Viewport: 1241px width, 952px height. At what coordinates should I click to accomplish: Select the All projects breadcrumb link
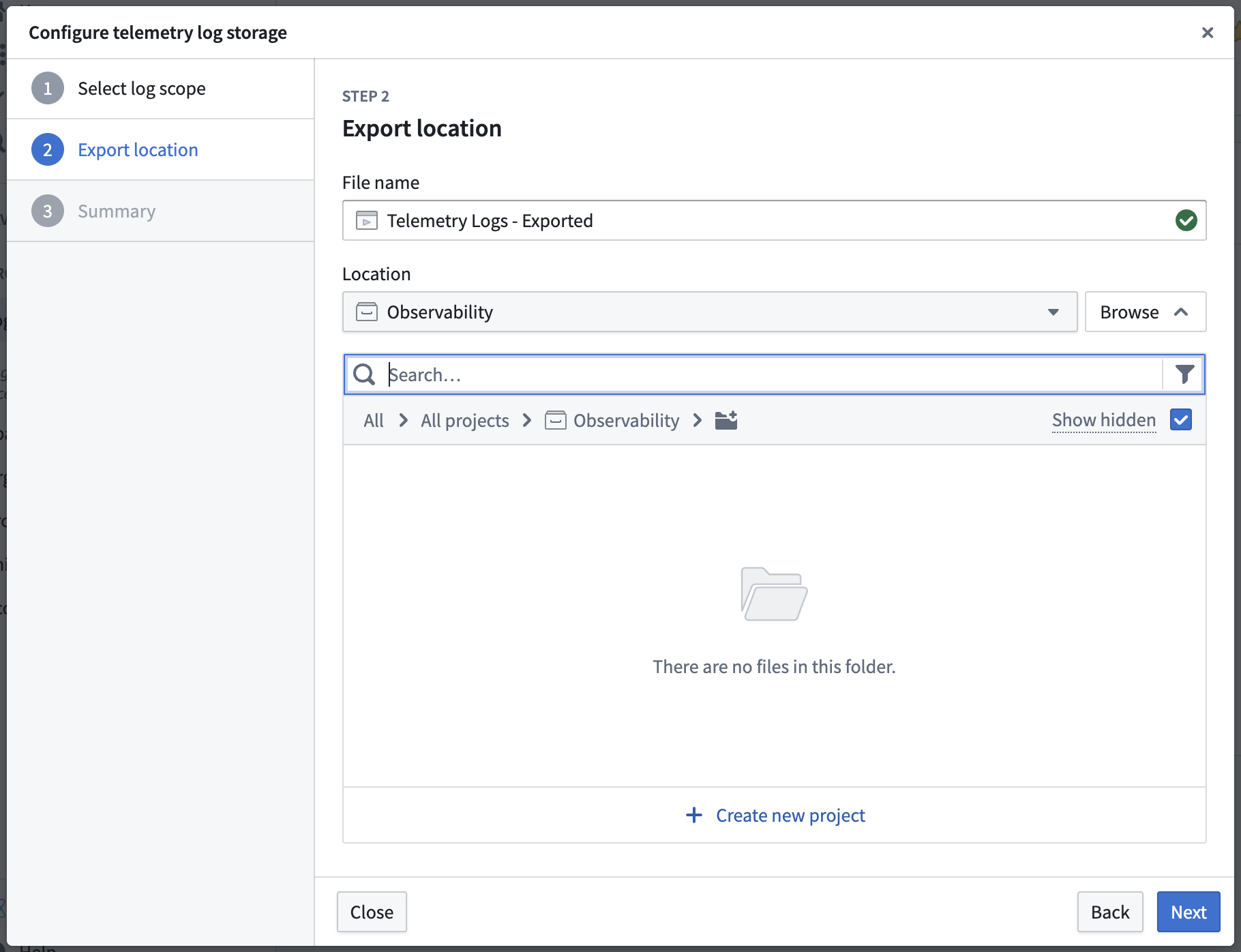pyautogui.click(x=464, y=420)
